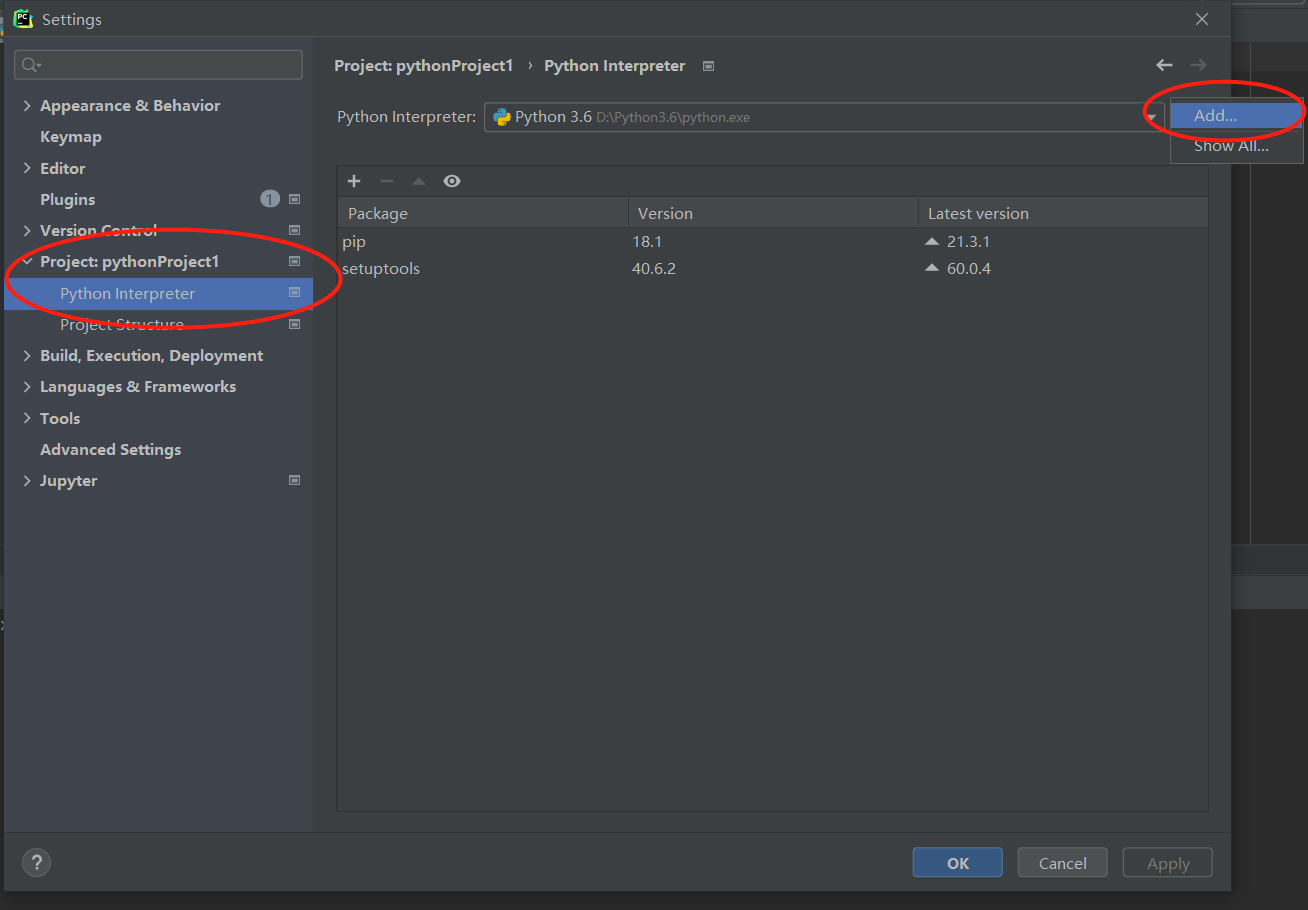Sort packages by the Package column header
This screenshot has height=910, width=1308.
[x=483, y=213]
